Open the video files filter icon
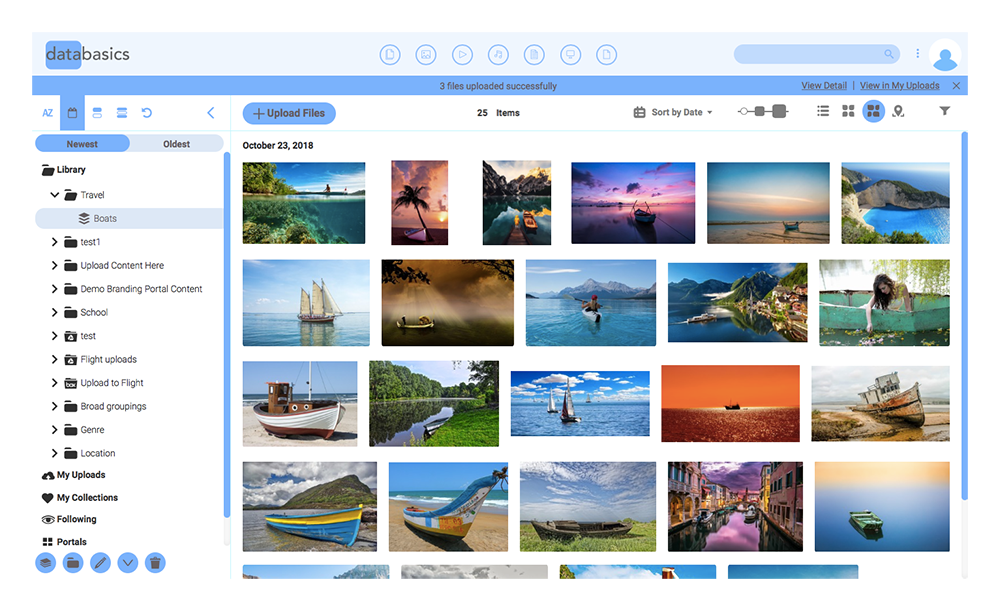Viewport: 1000px width, 611px height. click(x=462, y=54)
